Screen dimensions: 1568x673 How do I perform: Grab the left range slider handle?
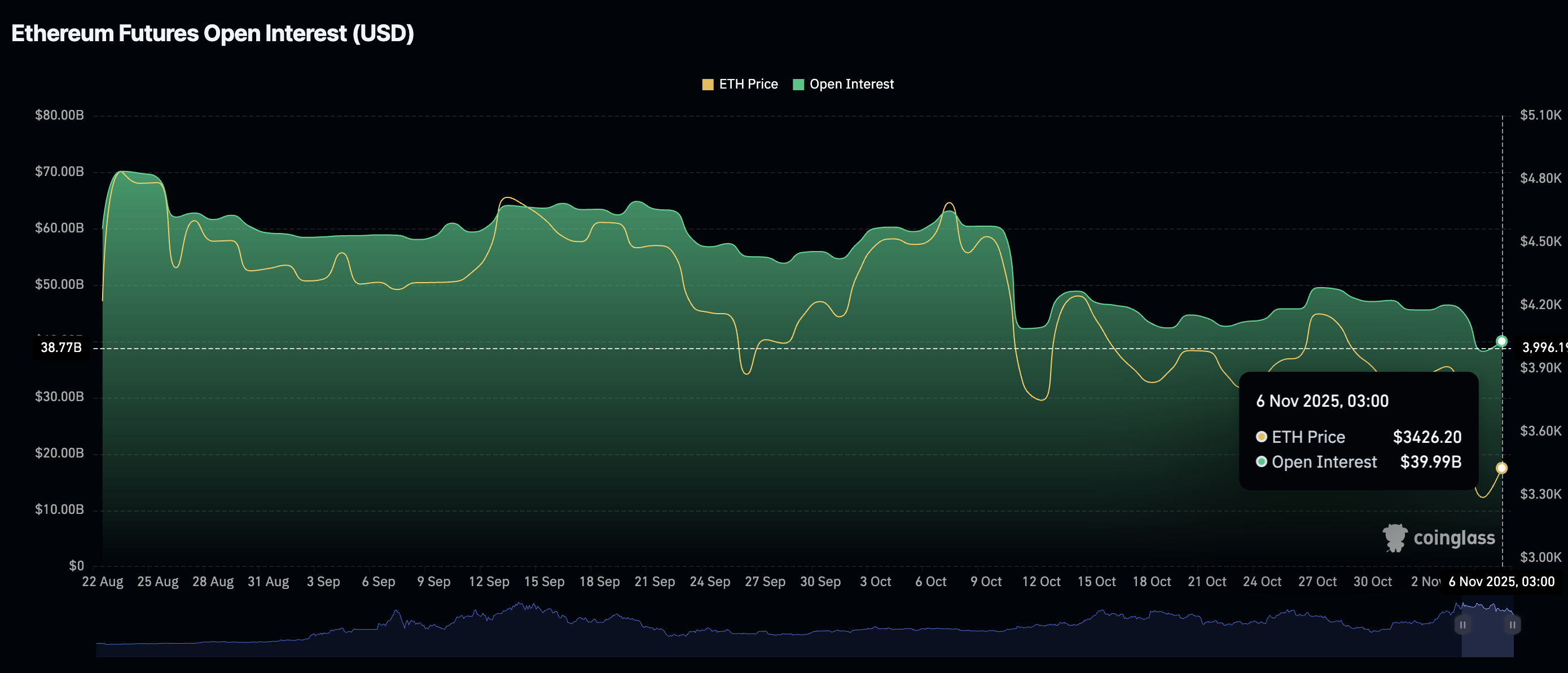(1462, 625)
